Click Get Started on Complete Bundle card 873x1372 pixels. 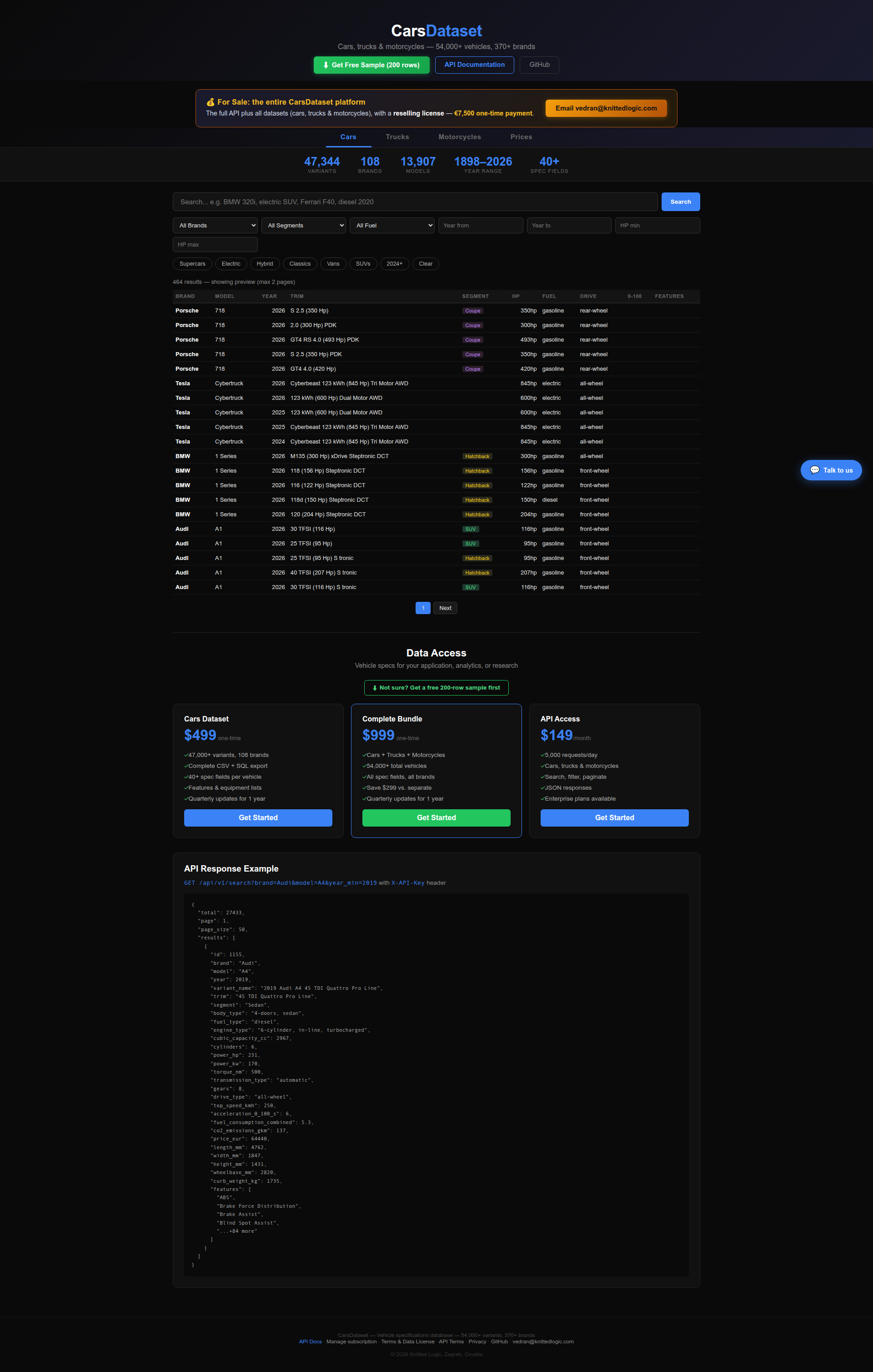(x=436, y=817)
